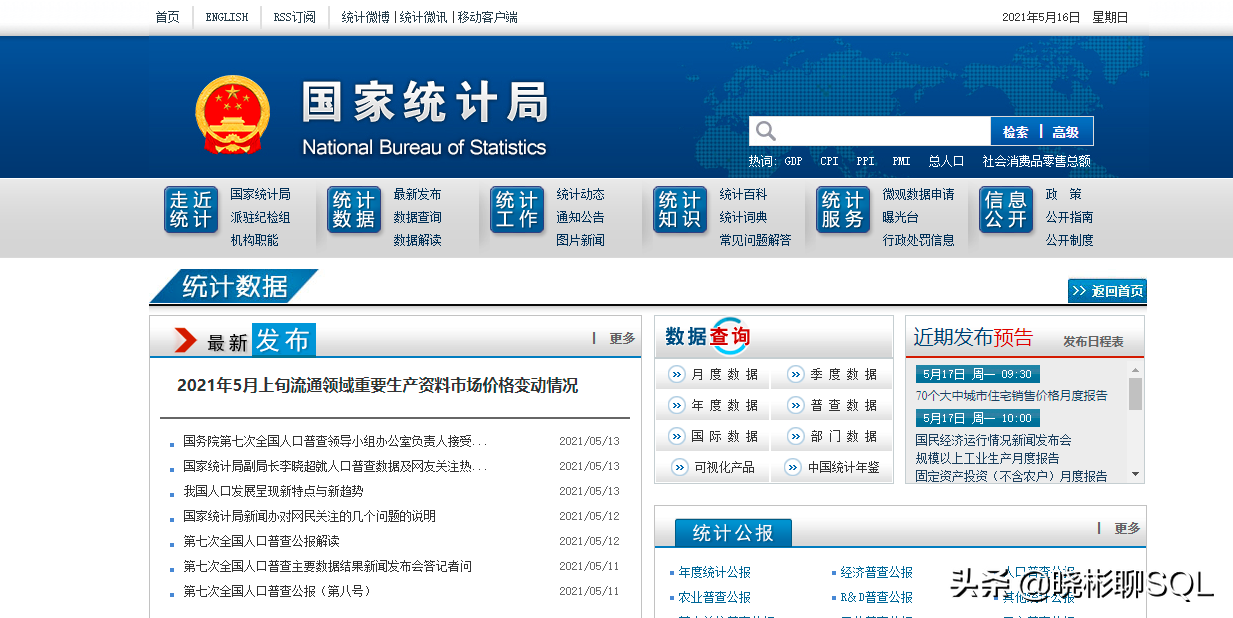Screen dimensions: 1233x618
Task: Open 经济普查公报 link
Action: [877, 573]
